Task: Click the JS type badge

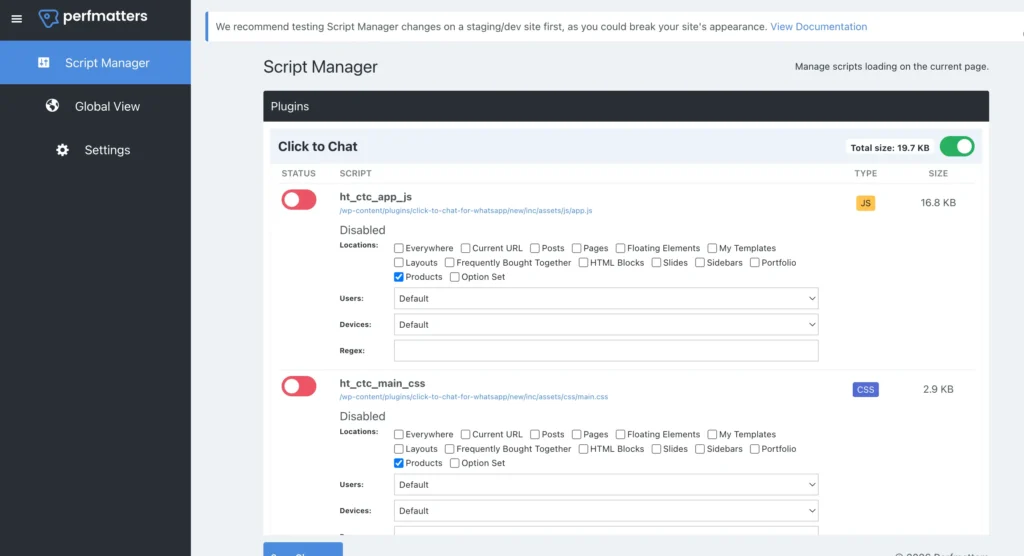Action: (x=865, y=203)
